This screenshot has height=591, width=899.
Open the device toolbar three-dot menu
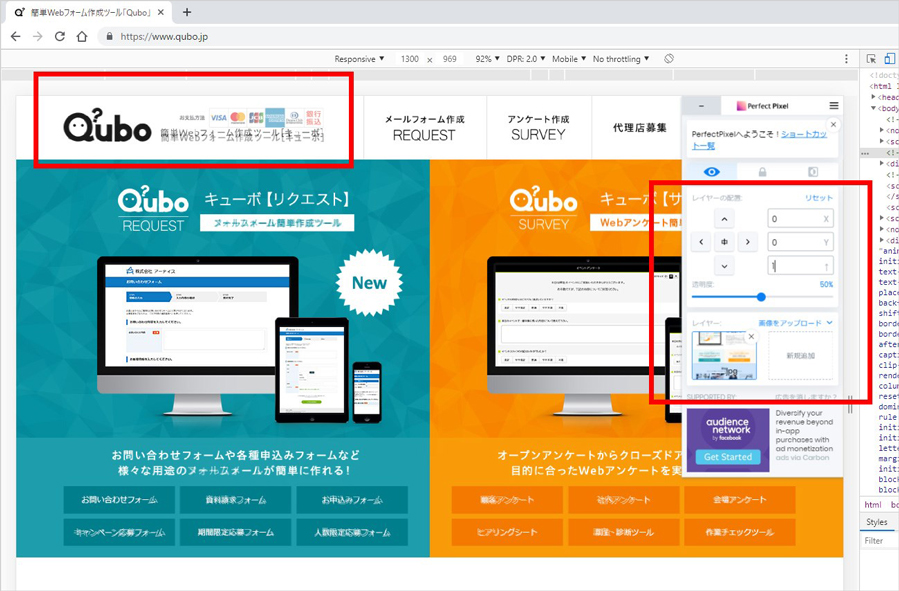point(846,58)
